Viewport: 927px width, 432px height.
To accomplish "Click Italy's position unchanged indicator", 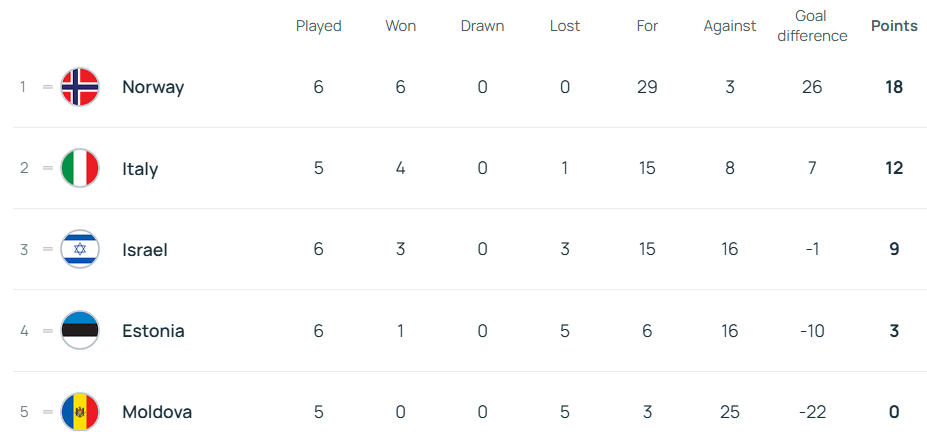I will 47,168.
